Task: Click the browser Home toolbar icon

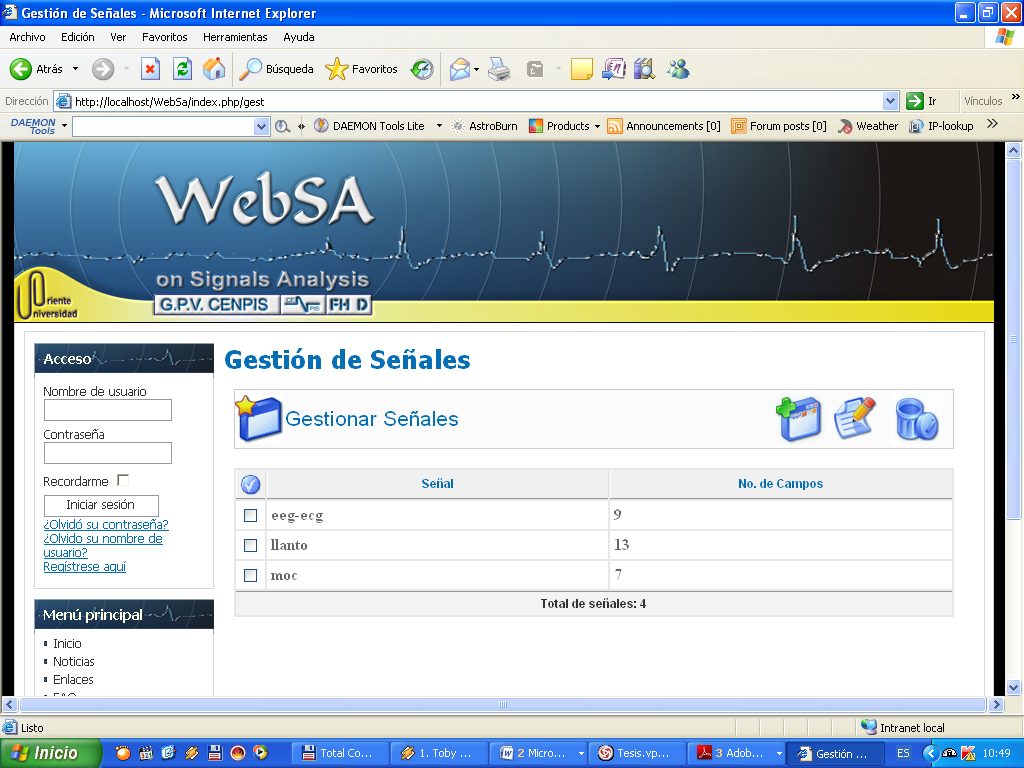Action: click(x=214, y=69)
